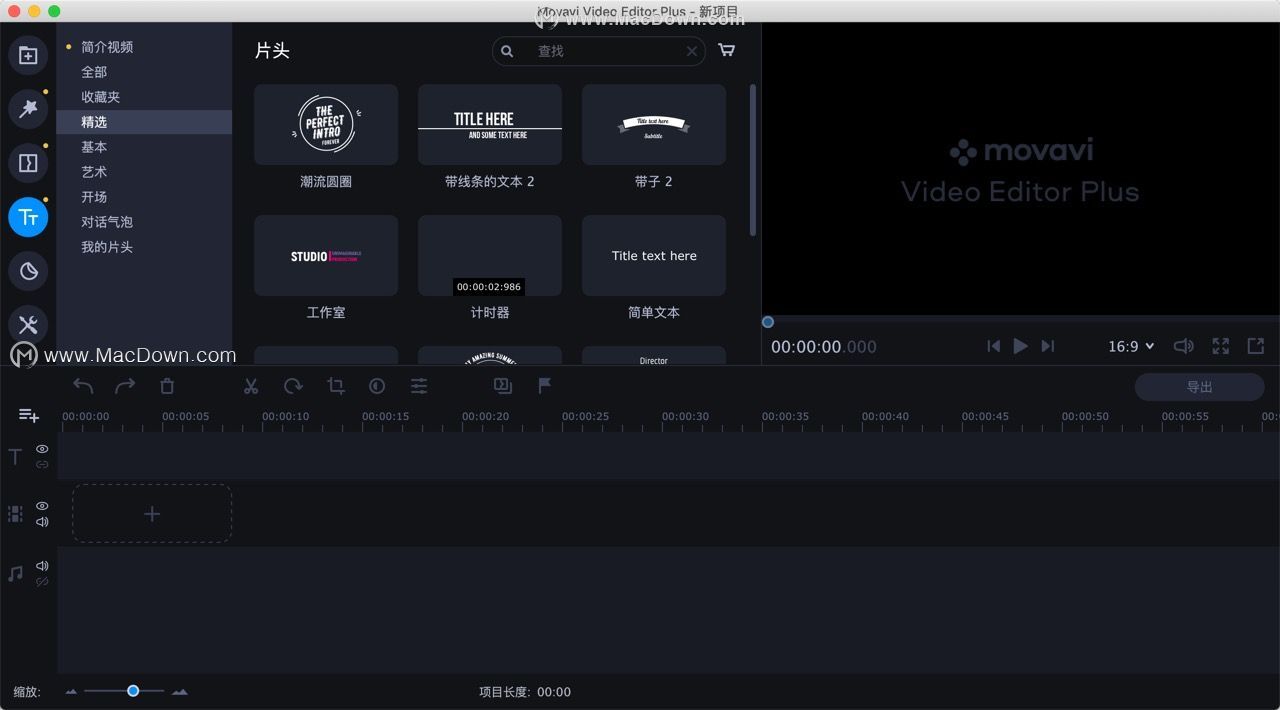Screen dimensions: 1280x710
Task: Redo the last action
Action: tap(125, 386)
